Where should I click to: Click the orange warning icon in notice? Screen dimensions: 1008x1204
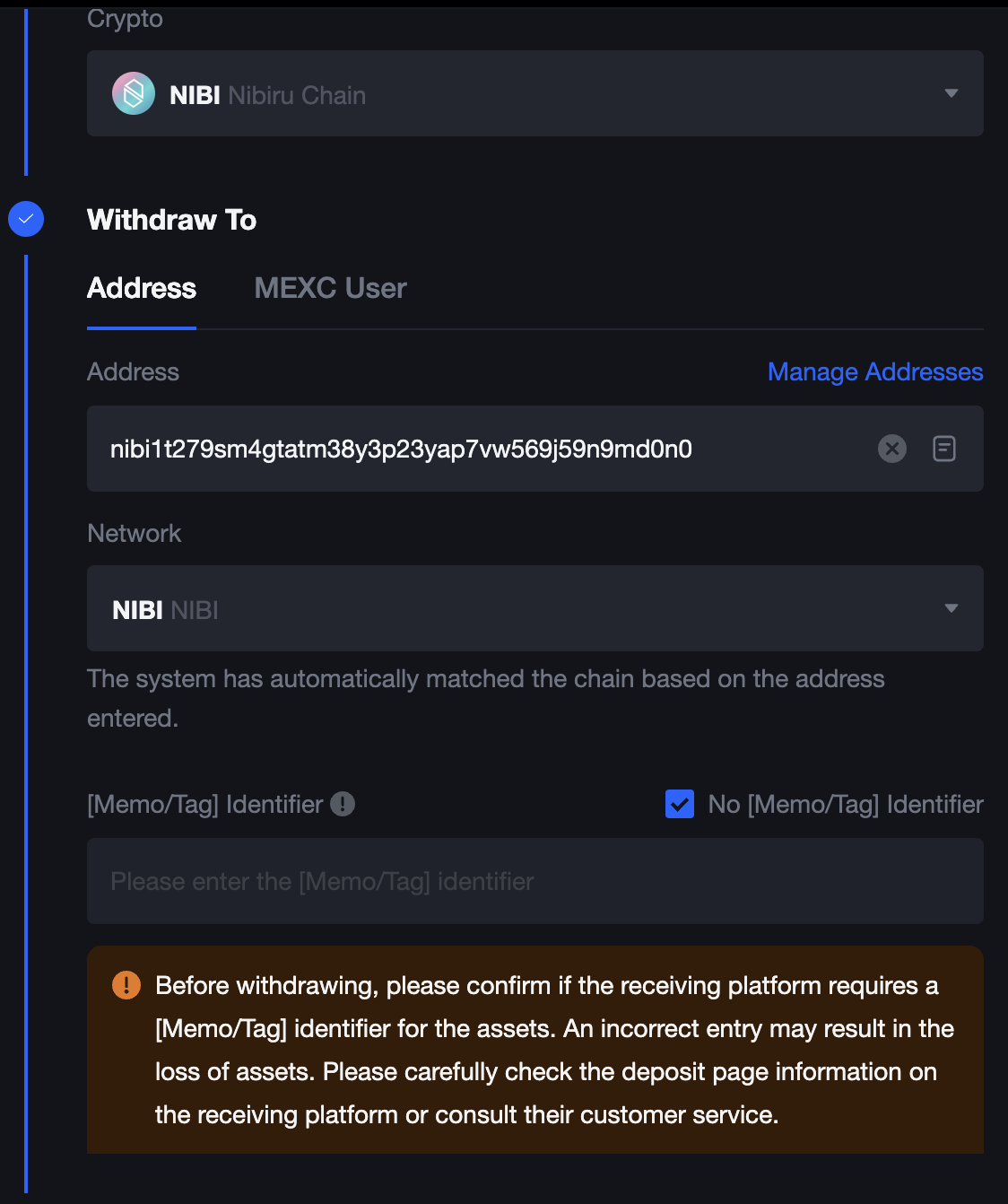click(126, 985)
